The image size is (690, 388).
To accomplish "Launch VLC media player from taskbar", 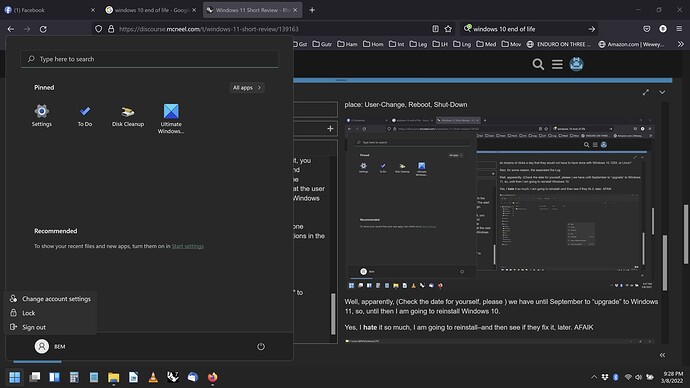I will [x=153, y=377].
